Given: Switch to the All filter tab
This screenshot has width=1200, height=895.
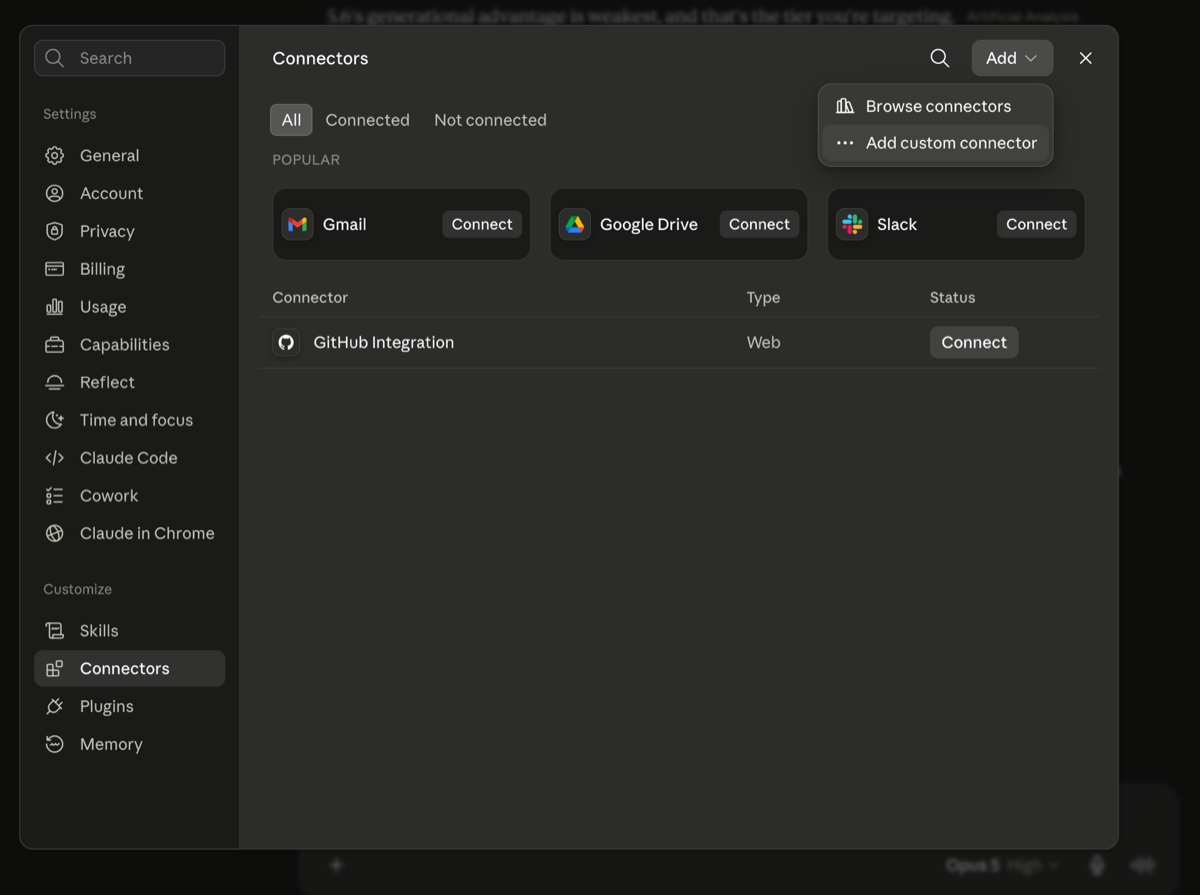Looking at the screenshot, I should (x=291, y=120).
